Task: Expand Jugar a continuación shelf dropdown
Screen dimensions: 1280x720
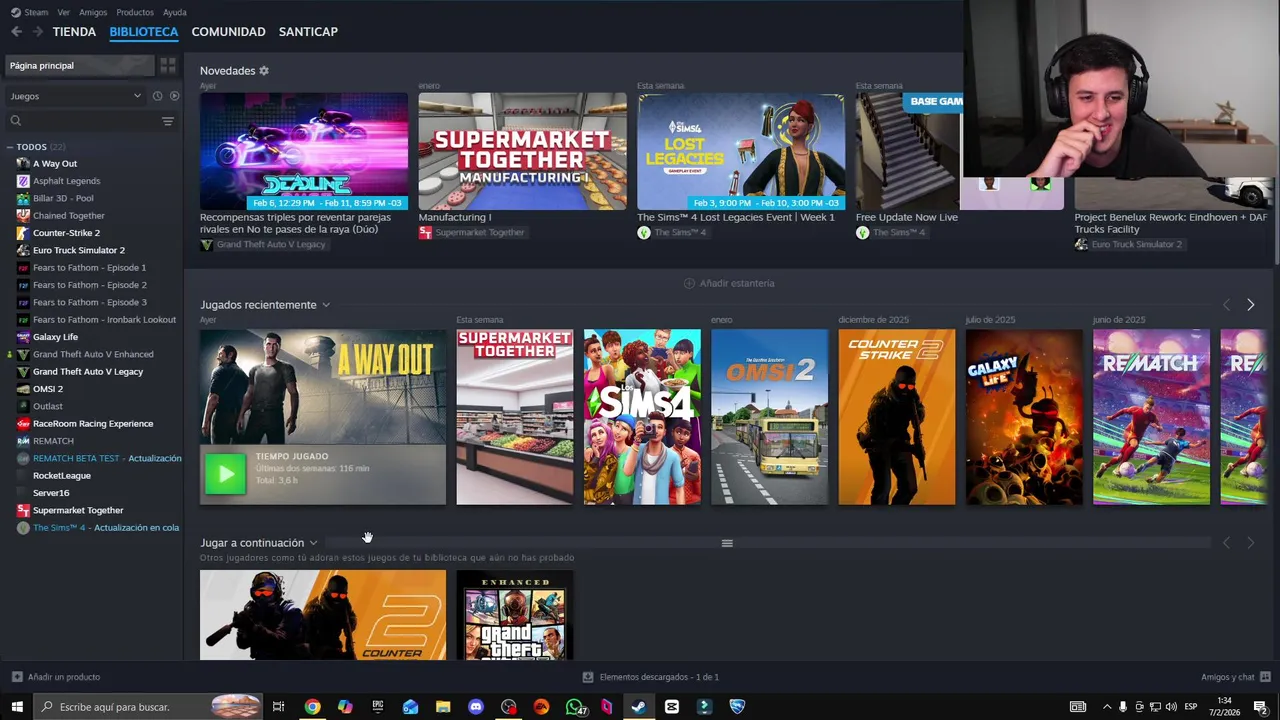Action: (313, 543)
